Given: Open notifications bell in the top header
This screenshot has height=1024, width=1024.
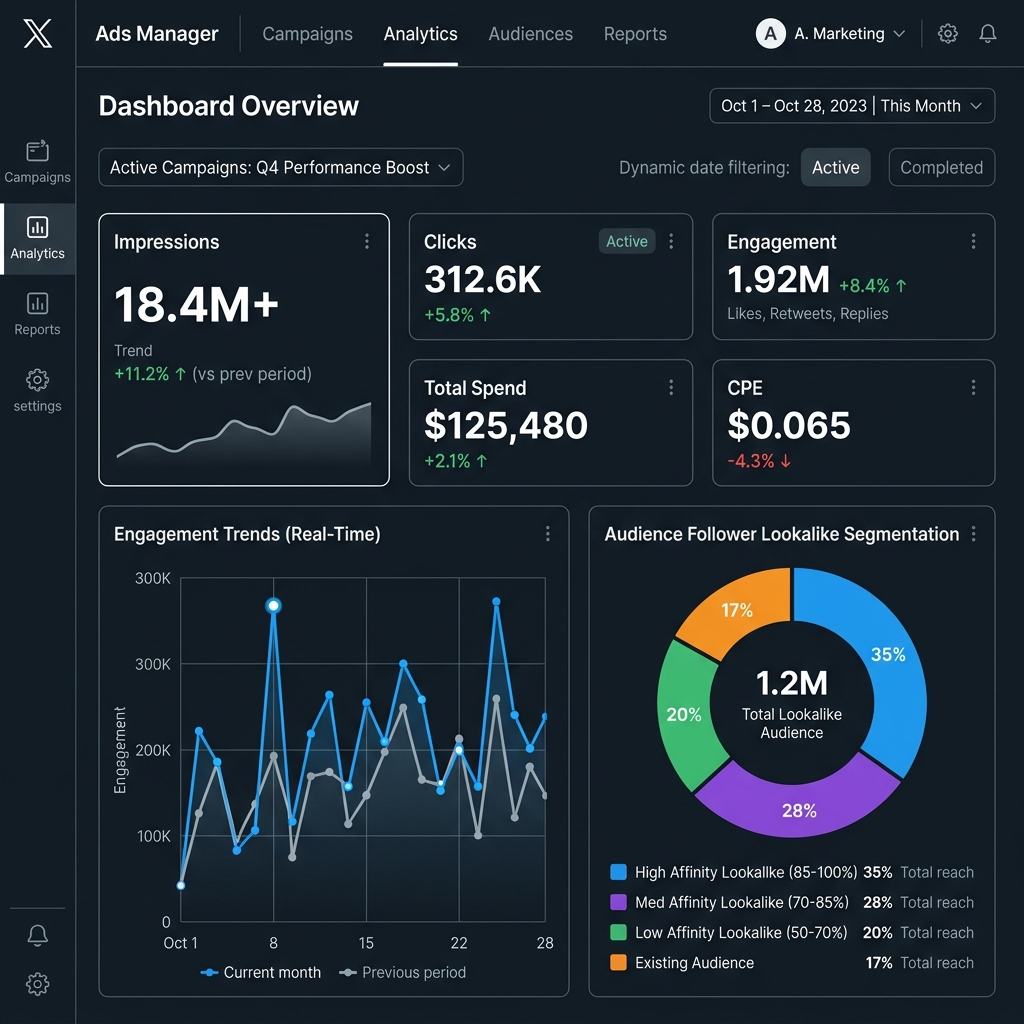Looking at the screenshot, I should point(987,33).
